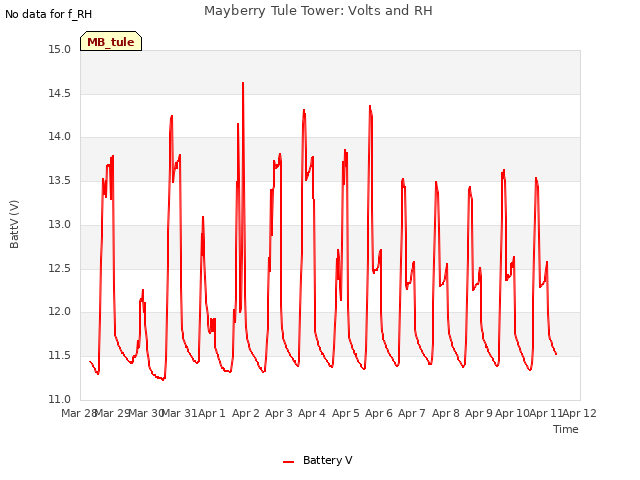The image size is (640, 480).
Task: Click the 14.0 y-axis tick label
Action: click(60, 137)
